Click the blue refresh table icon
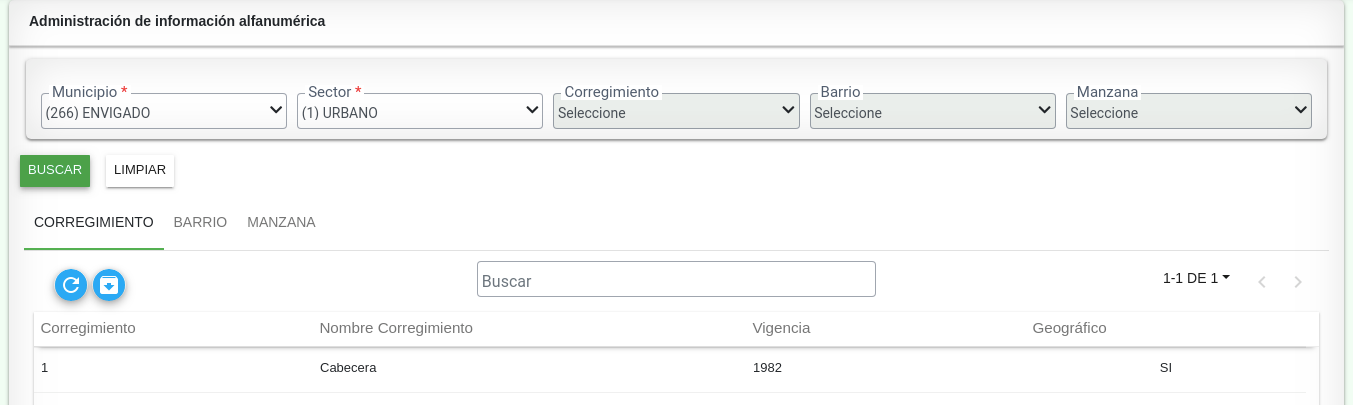The image size is (1353, 405). [70, 285]
